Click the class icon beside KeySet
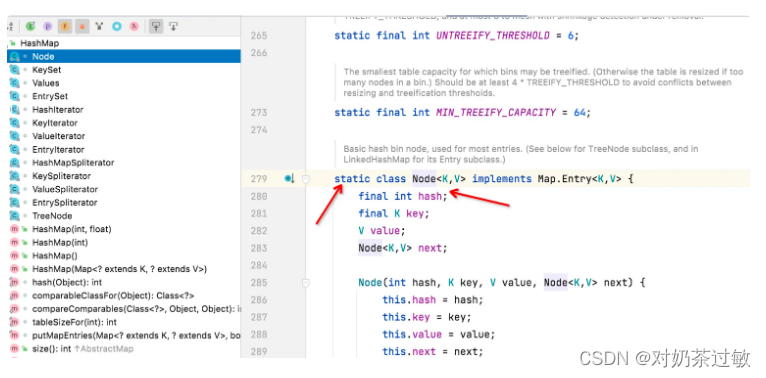Image resolution: width=766 pixels, height=378 pixels. pyautogui.click(x=15, y=70)
